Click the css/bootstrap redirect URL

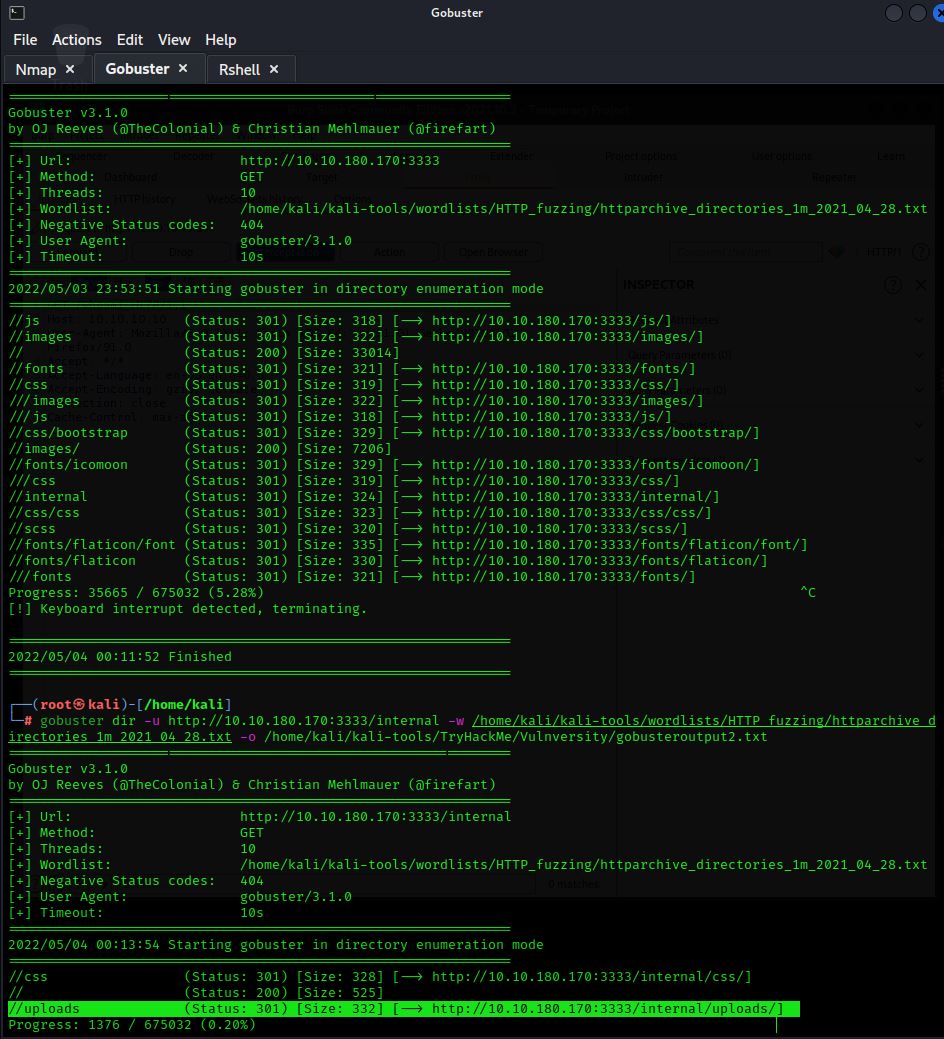pyautogui.click(x=595, y=433)
